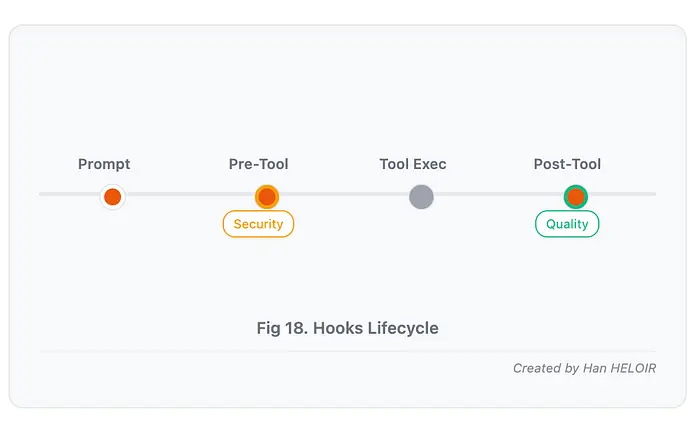Click the thin divider below the caption

click(348, 351)
